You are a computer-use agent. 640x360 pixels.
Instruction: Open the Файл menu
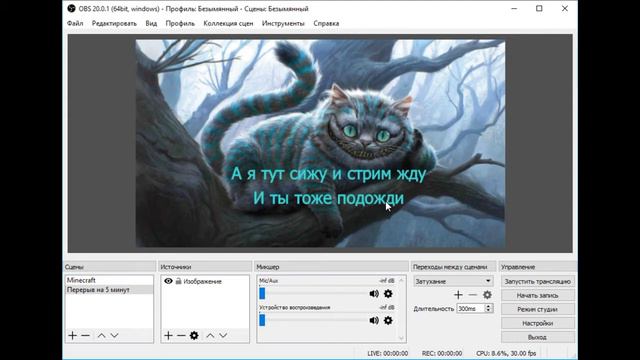(75, 24)
